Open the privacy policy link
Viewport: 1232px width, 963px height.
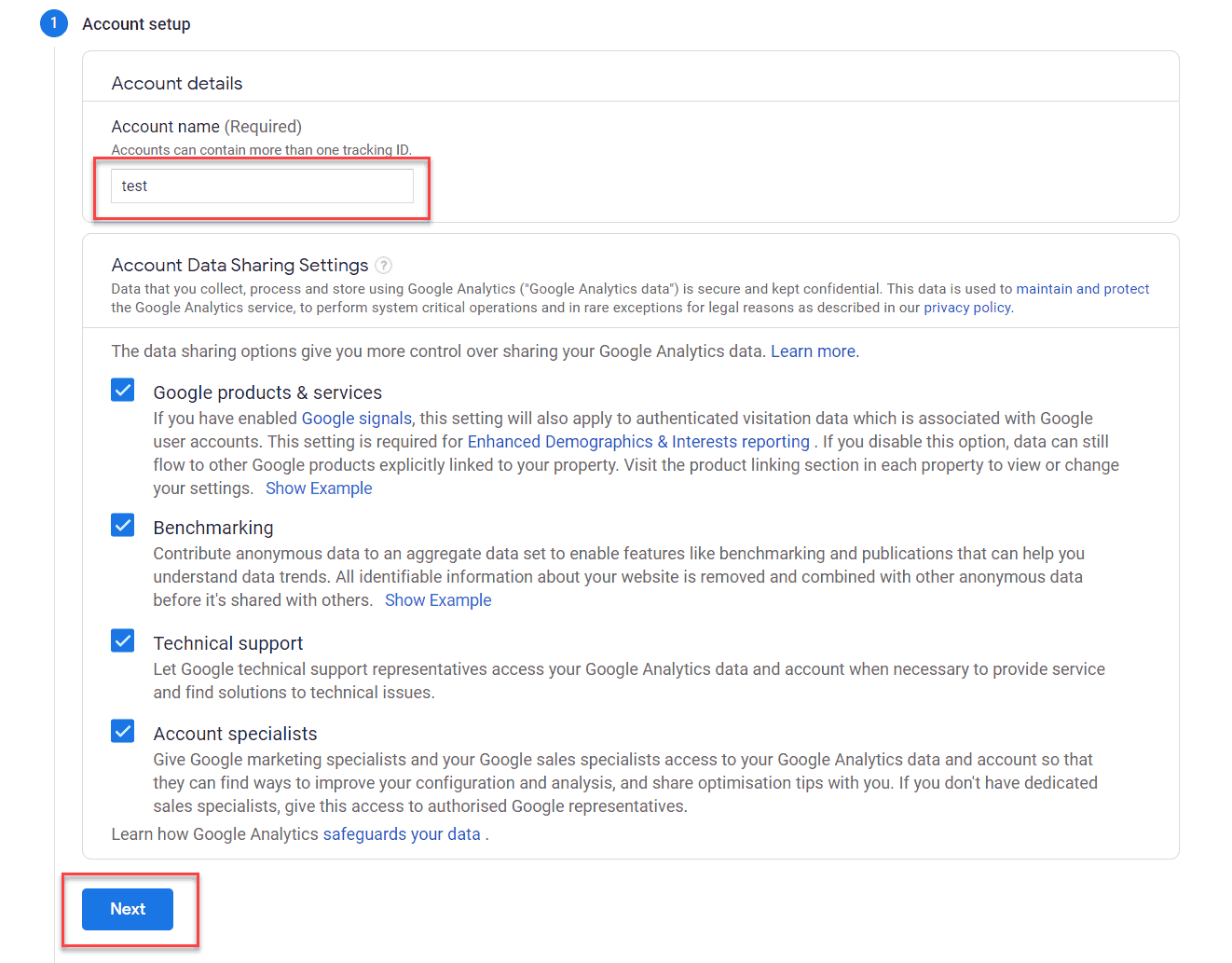pos(967,308)
